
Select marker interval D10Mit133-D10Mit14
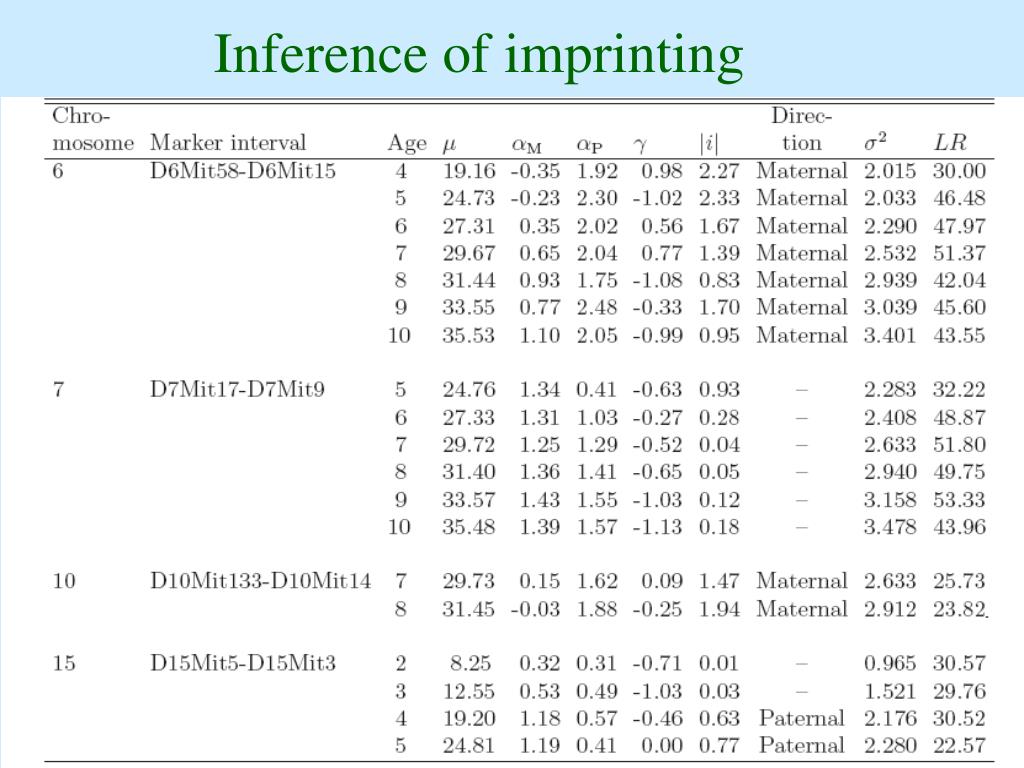260,581
